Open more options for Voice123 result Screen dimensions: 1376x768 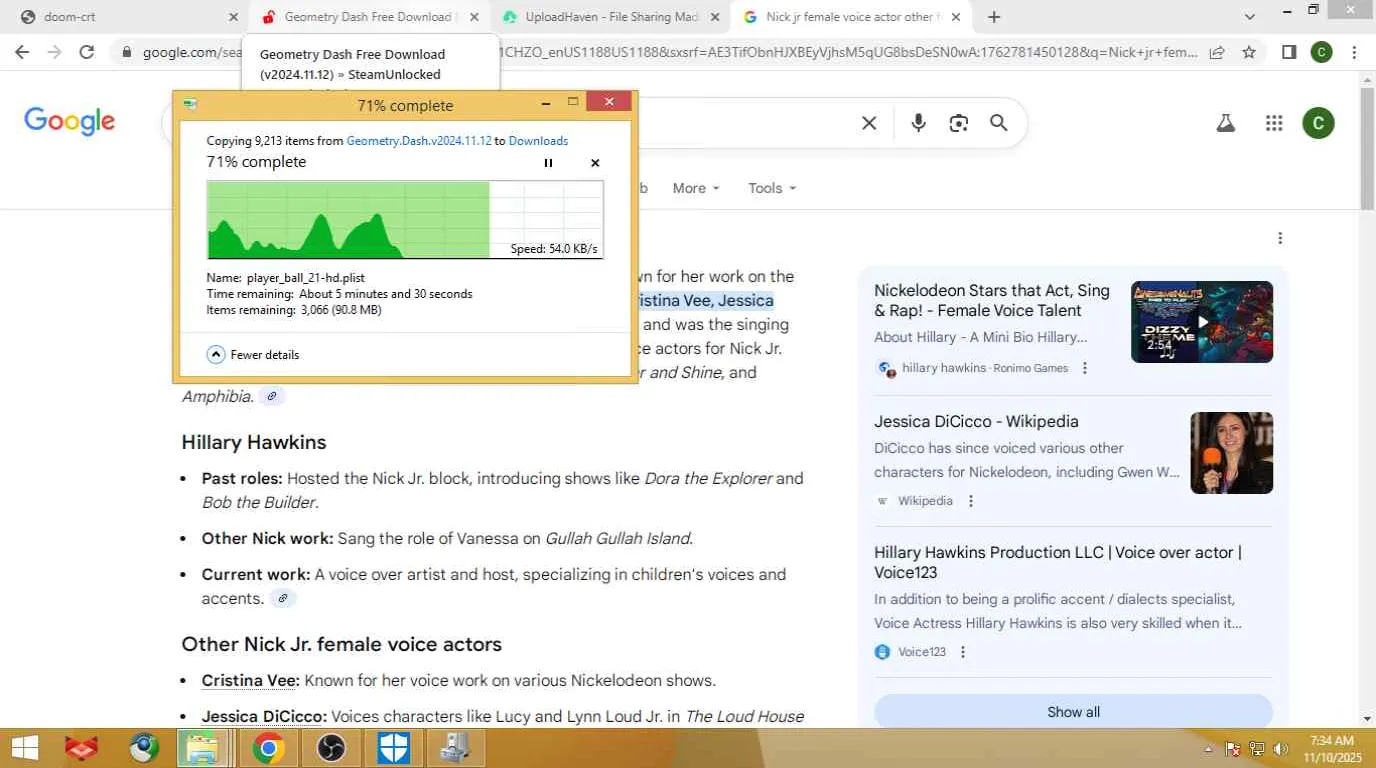[x=963, y=652]
